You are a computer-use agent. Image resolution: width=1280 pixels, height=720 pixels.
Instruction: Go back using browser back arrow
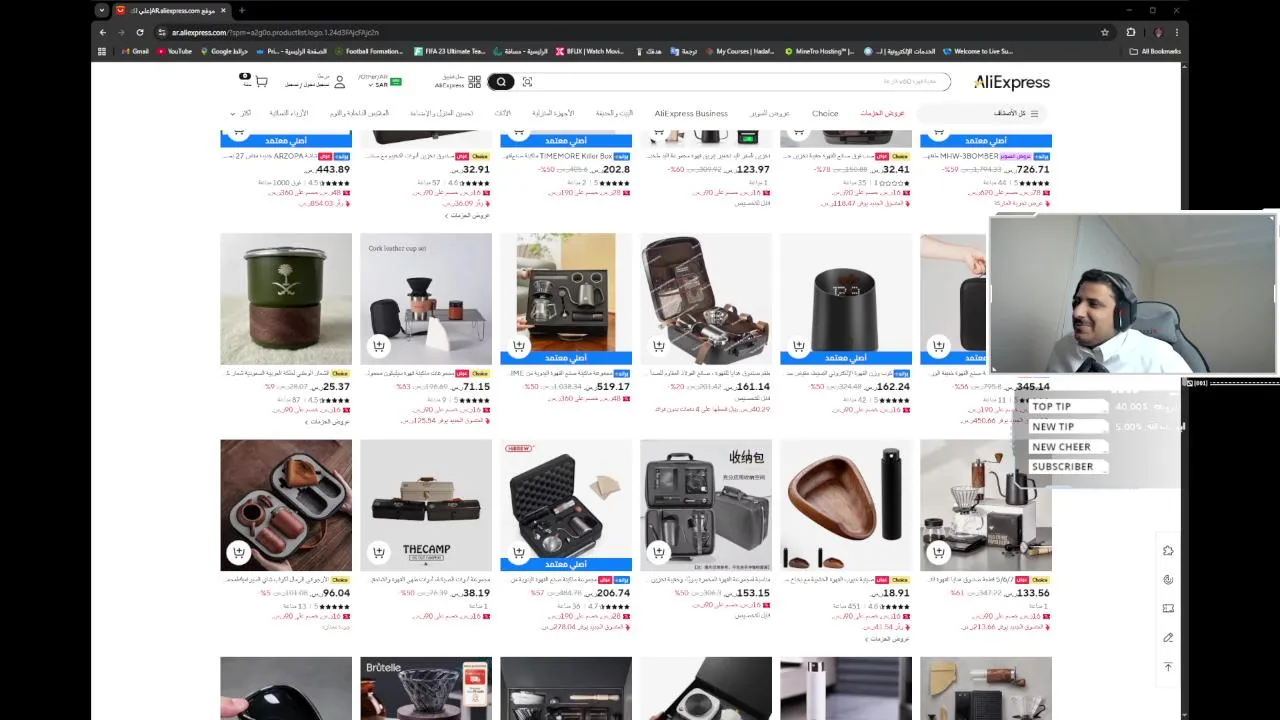coord(102,32)
